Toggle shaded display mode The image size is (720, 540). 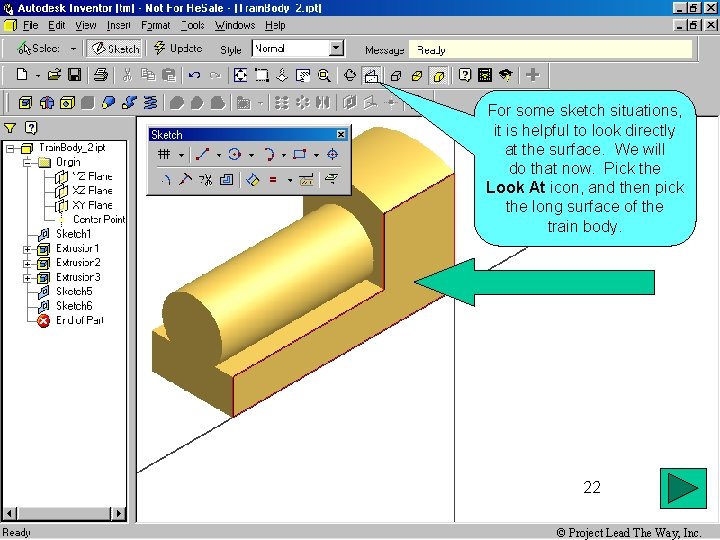(x=439, y=75)
